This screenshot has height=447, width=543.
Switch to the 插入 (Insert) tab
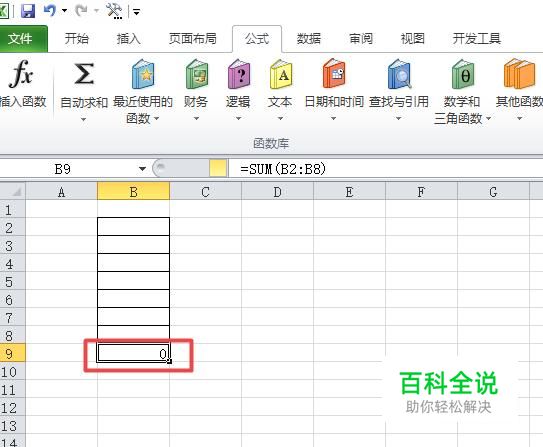(x=128, y=38)
